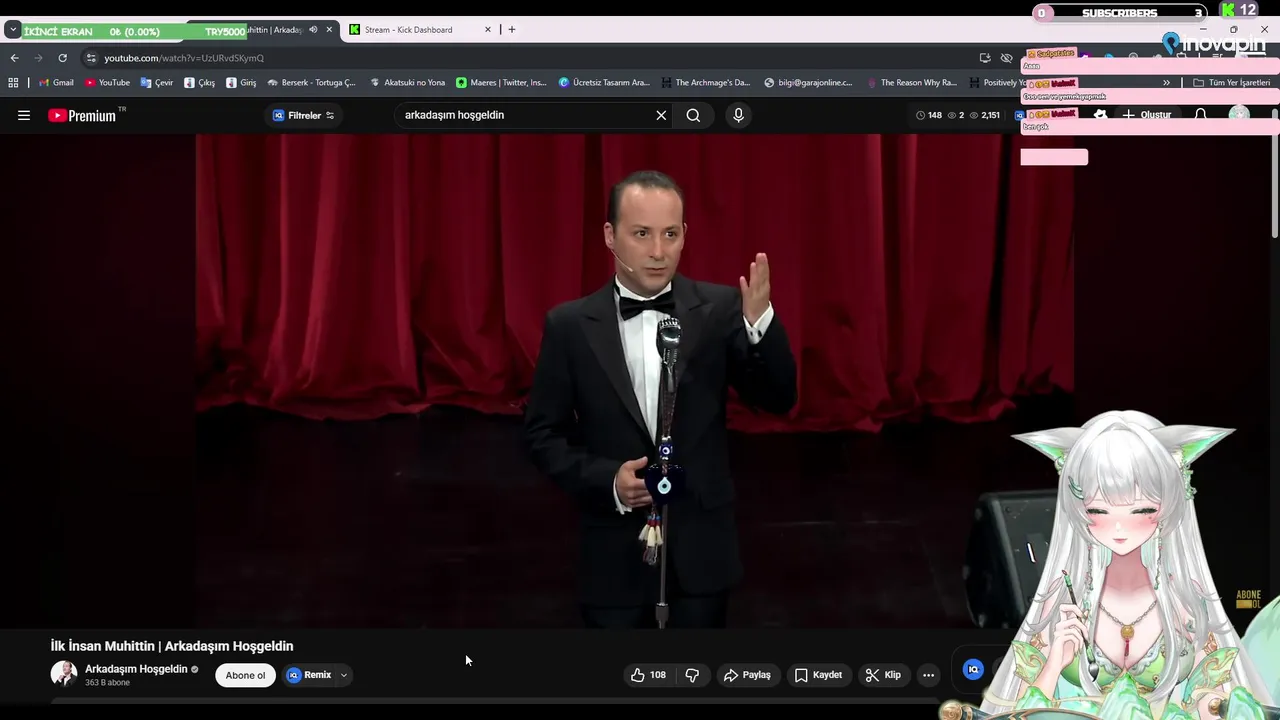This screenshot has height=720, width=1280.
Task: Toggle the crossed-eye tracking icon
Action: tap(1007, 58)
